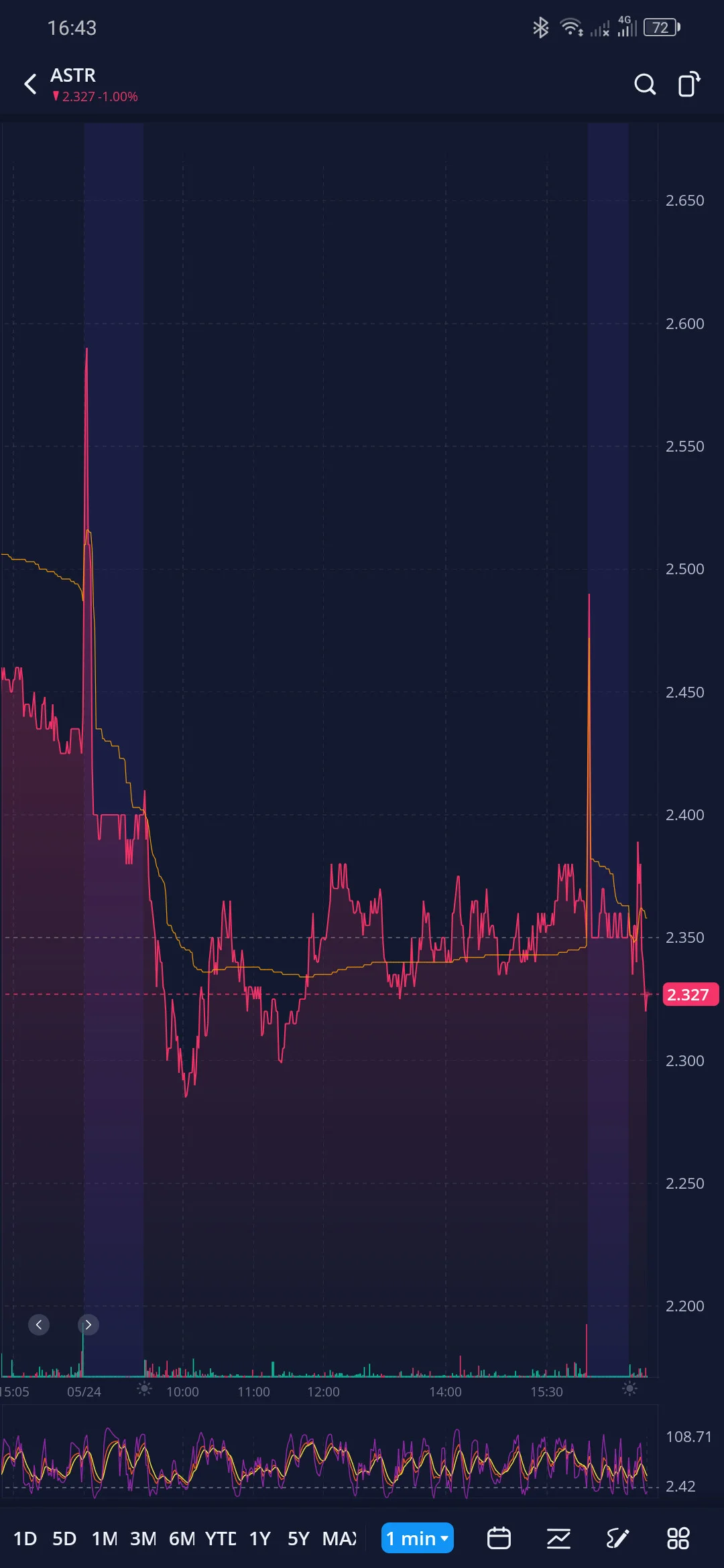Open the search magnifier icon
This screenshot has width=724, height=1568.
pyautogui.click(x=645, y=84)
